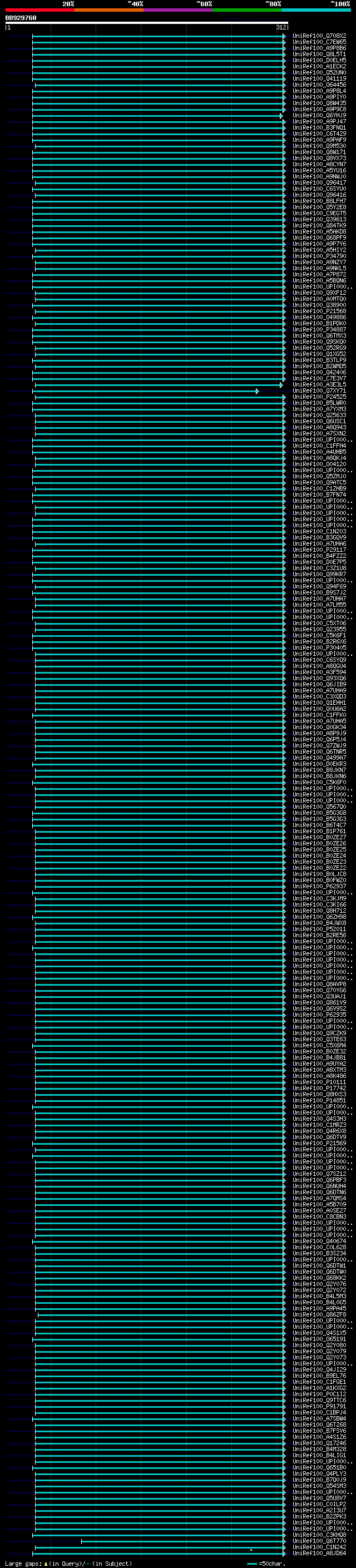
Task: Select hit label UniRef100_Q96416
Action: click(x=319, y=195)
